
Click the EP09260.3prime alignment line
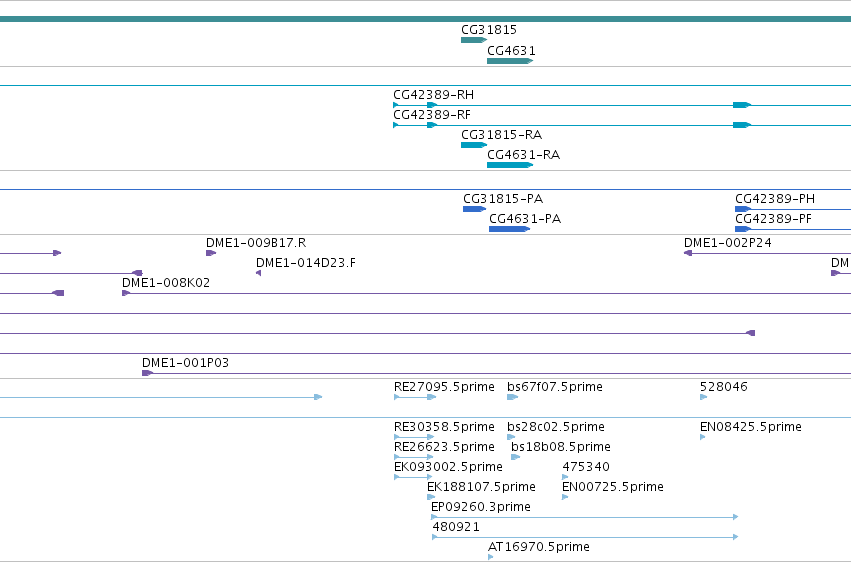[585, 518]
